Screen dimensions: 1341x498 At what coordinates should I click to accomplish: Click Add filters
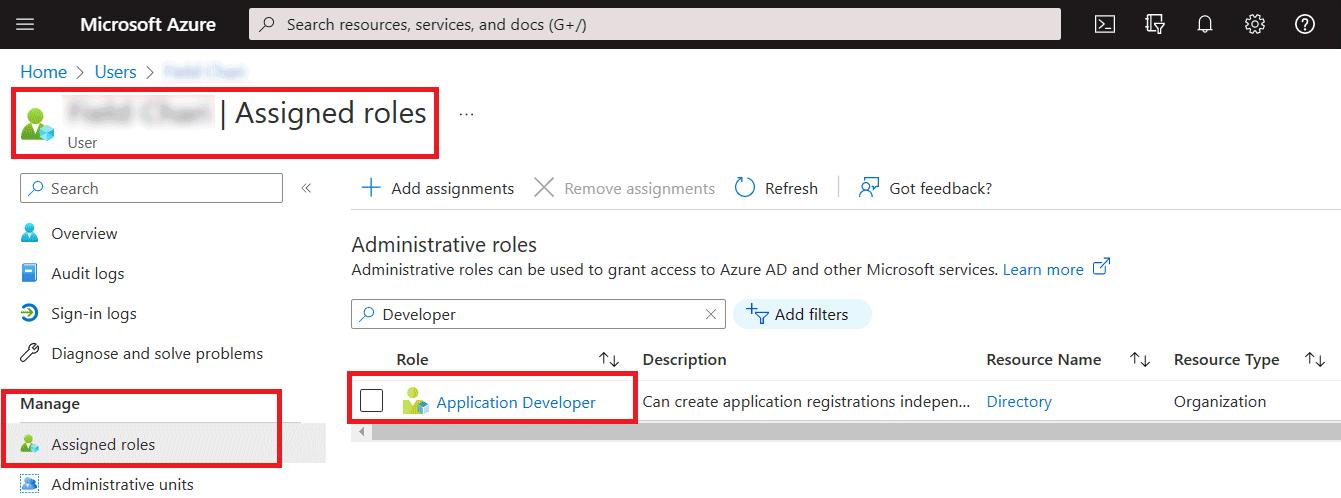(802, 314)
